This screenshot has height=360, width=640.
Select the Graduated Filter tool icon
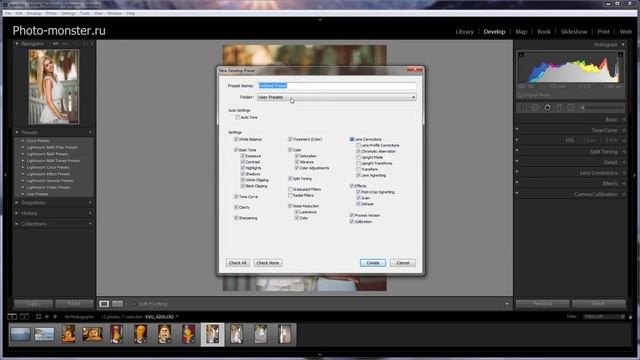click(x=559, y=108)
